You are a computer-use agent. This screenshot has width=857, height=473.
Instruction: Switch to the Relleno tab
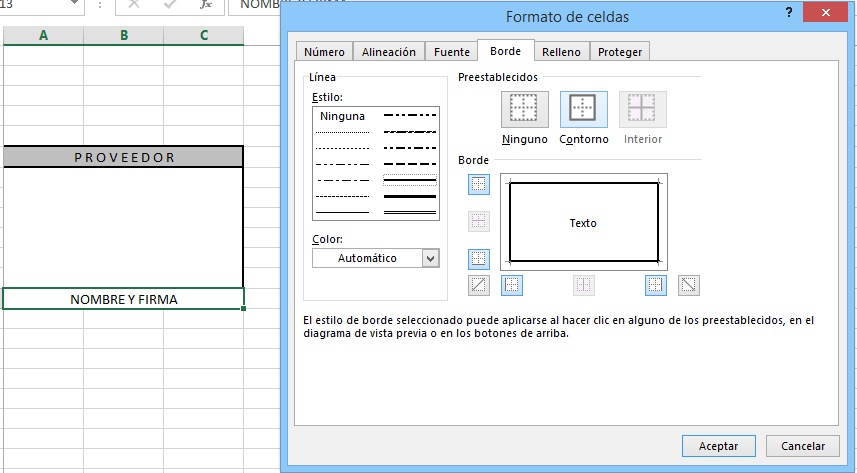click(561, 52)
